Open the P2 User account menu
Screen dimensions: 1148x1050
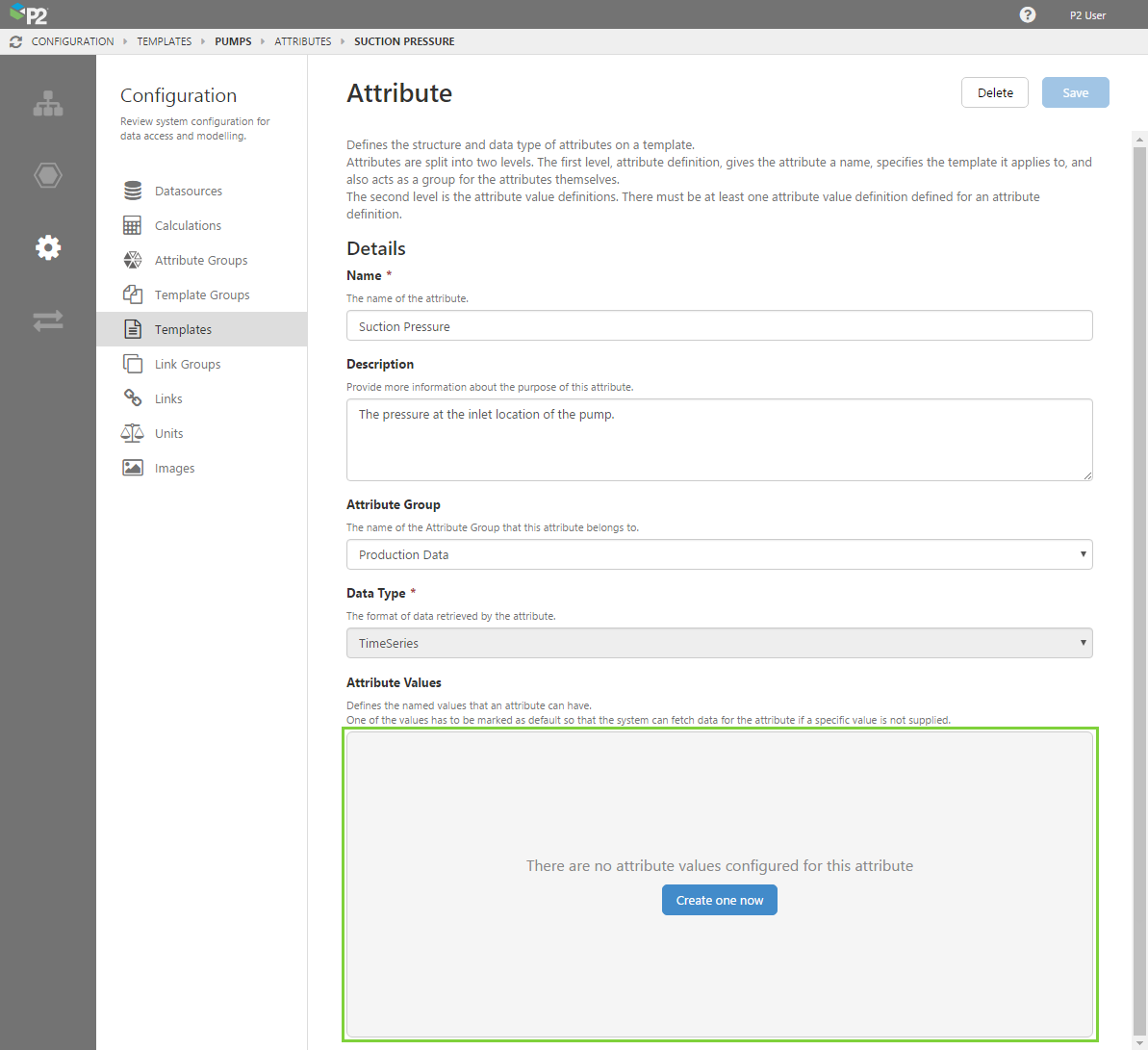1087,15
